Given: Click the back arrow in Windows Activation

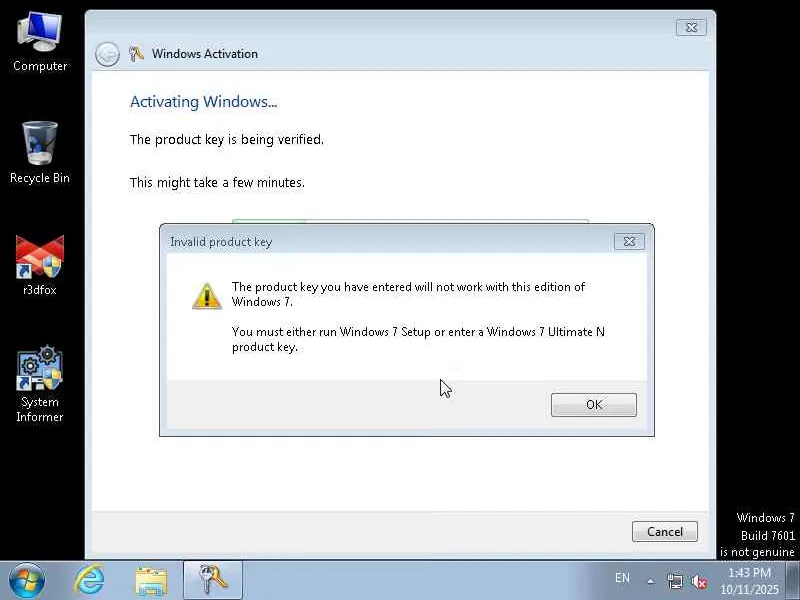Looking at the screenshot, I should tap(107, 54).
